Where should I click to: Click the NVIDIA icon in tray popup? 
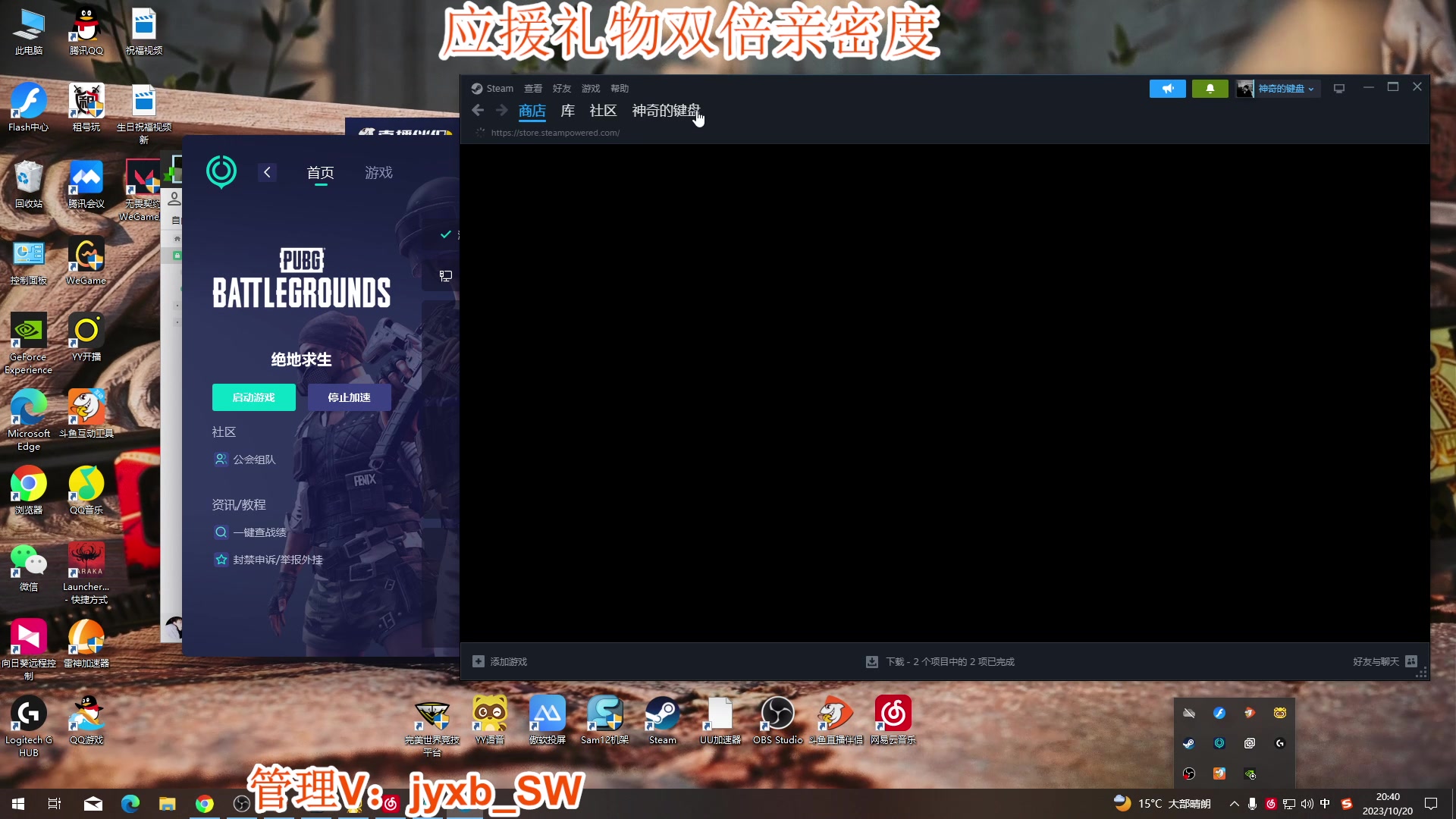click(x=1250, y=773)
